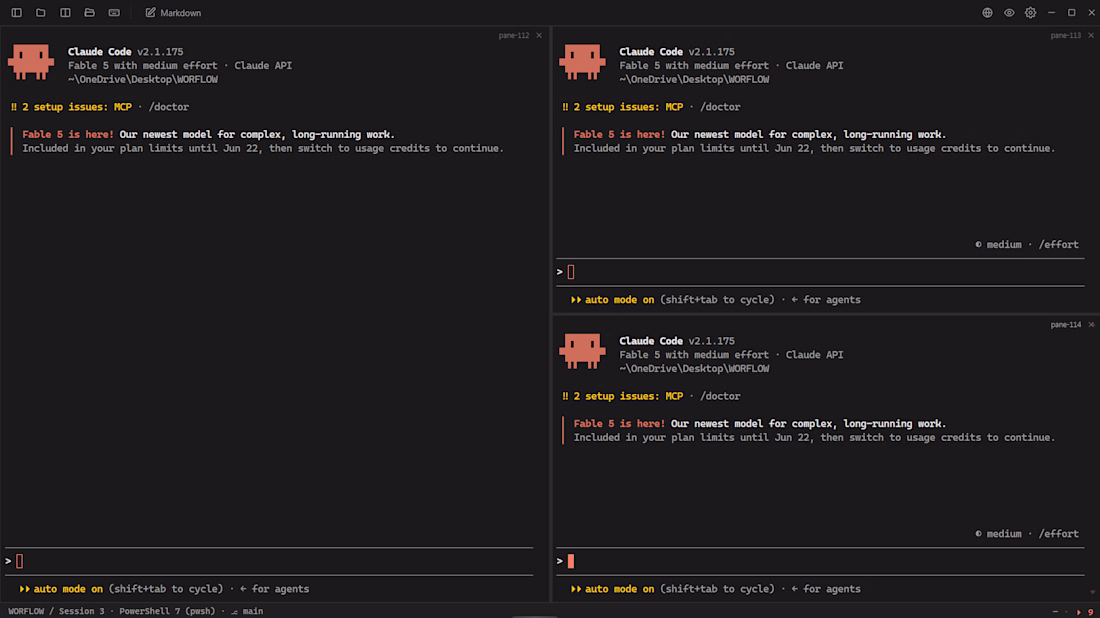Image resolution: width=1100 pixels, height=618 pixels.
Task: Click the globe icon in title bar
Action: [x=987, y=13]
